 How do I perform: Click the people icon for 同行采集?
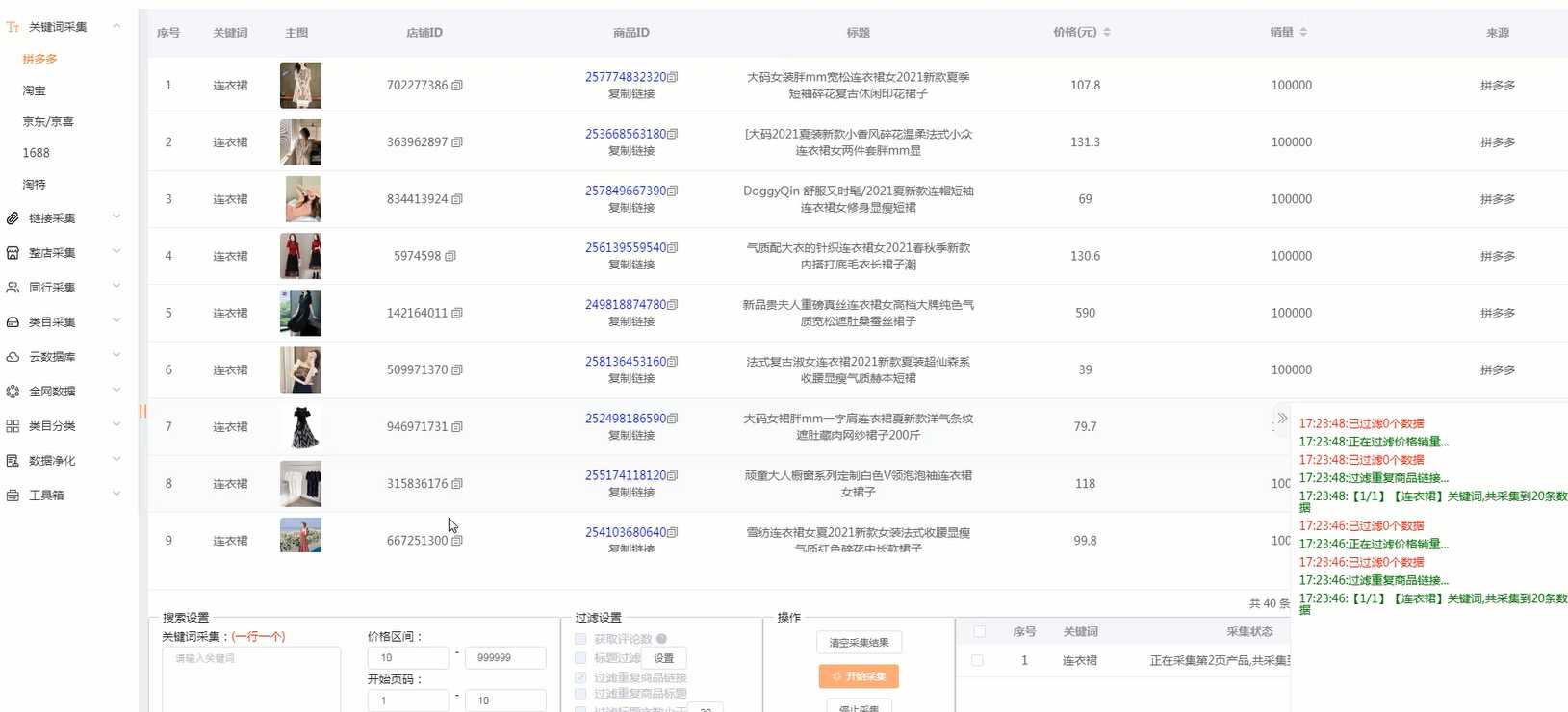point(13,288)
